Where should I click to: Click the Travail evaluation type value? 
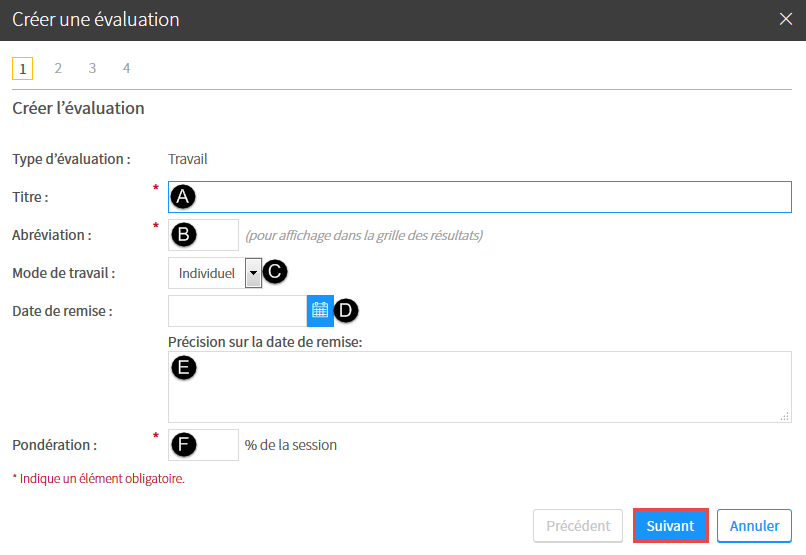tap(188, 159)
